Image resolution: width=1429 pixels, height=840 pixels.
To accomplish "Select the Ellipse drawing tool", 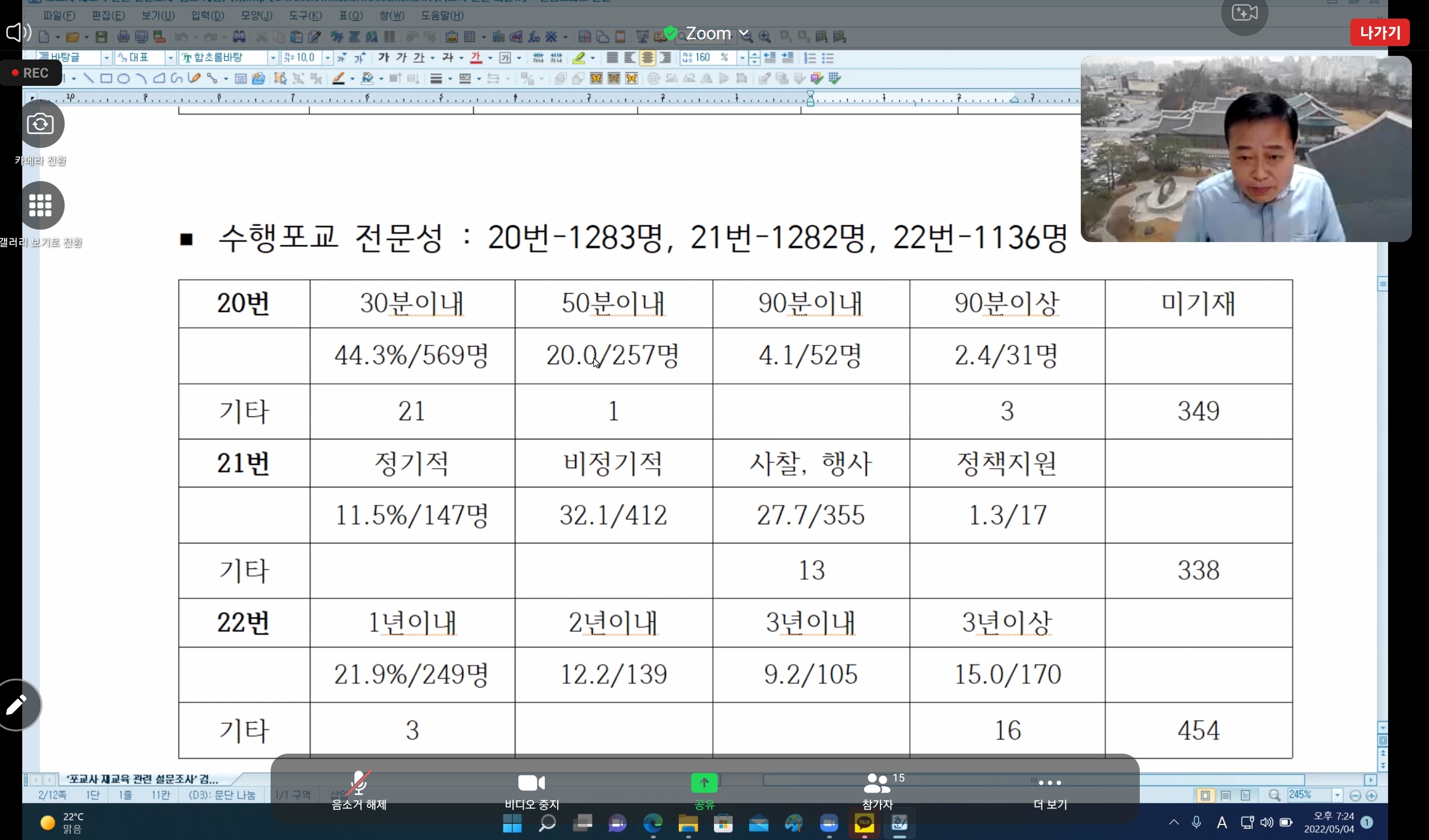I will click(123, 78).
